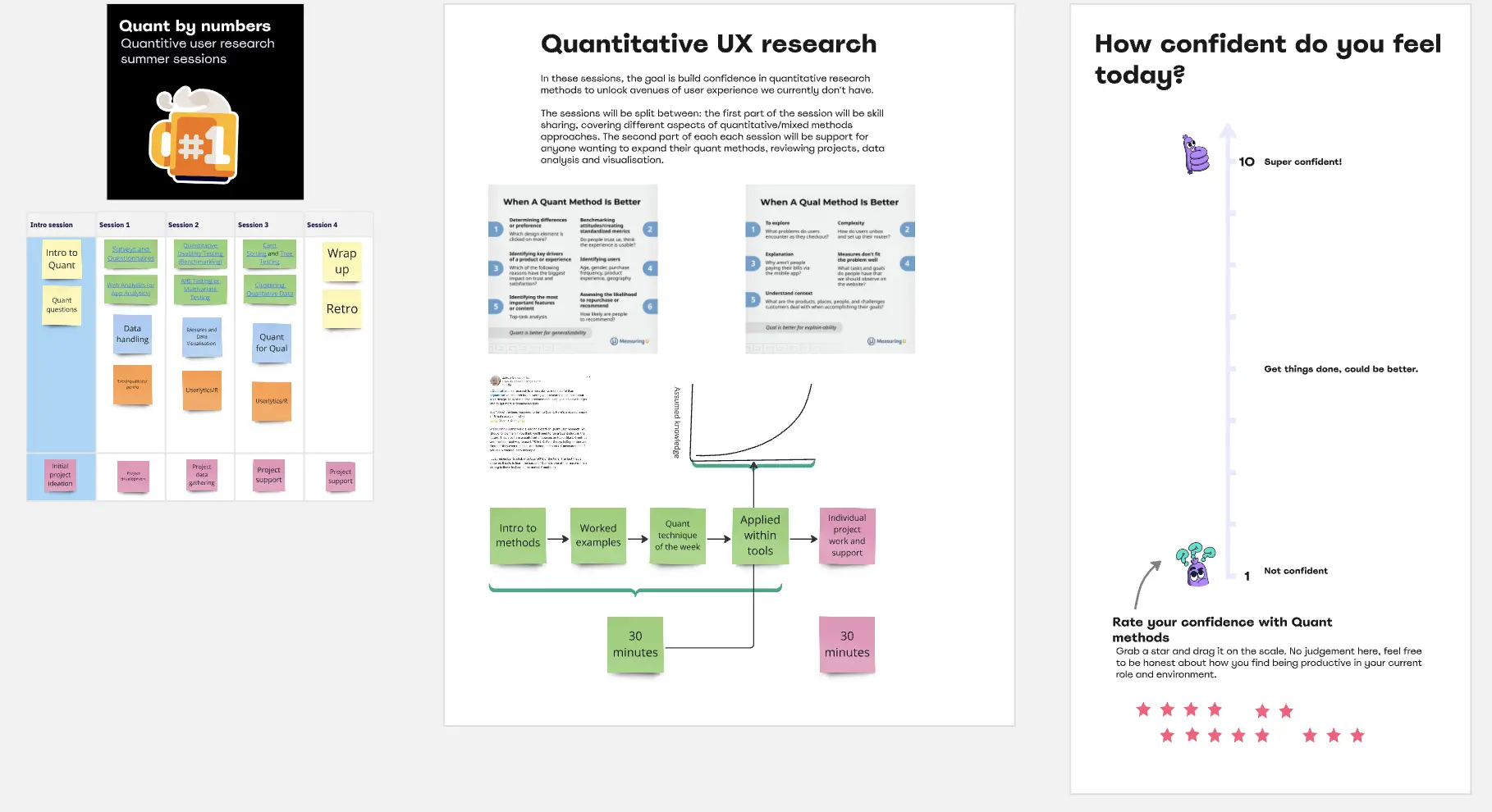Click the arrow pointing to Individual project work support
Viewport: 1492px width, 812px height.
pos(803,539)
